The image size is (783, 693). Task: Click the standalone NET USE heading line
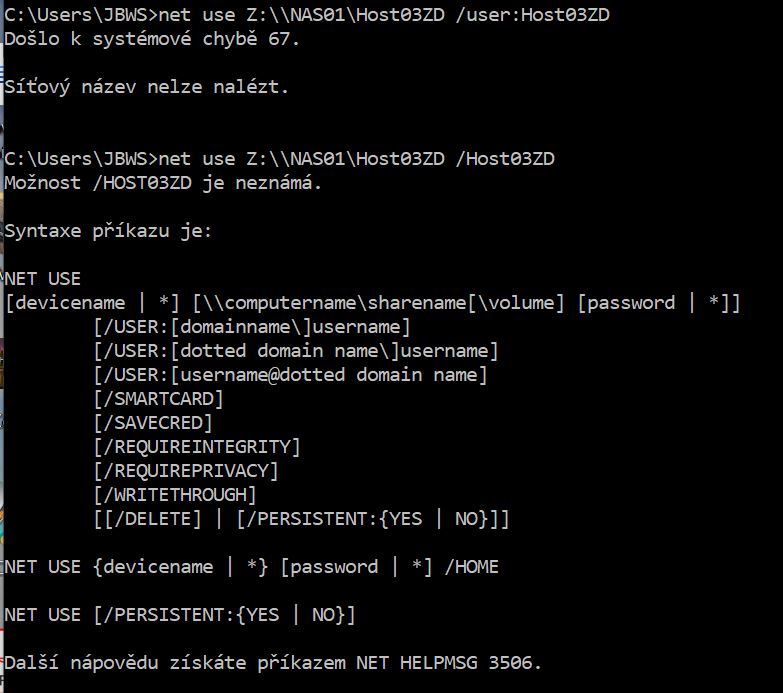click(43, 279)
